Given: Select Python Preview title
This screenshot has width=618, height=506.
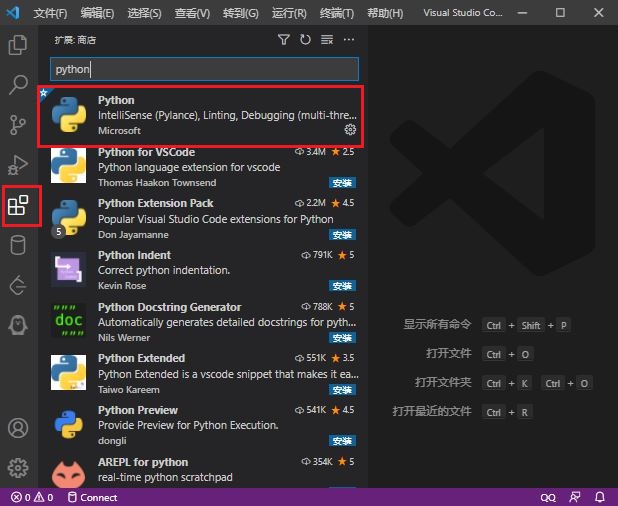Looking at the screenshot, I should (x=138, y=410).
